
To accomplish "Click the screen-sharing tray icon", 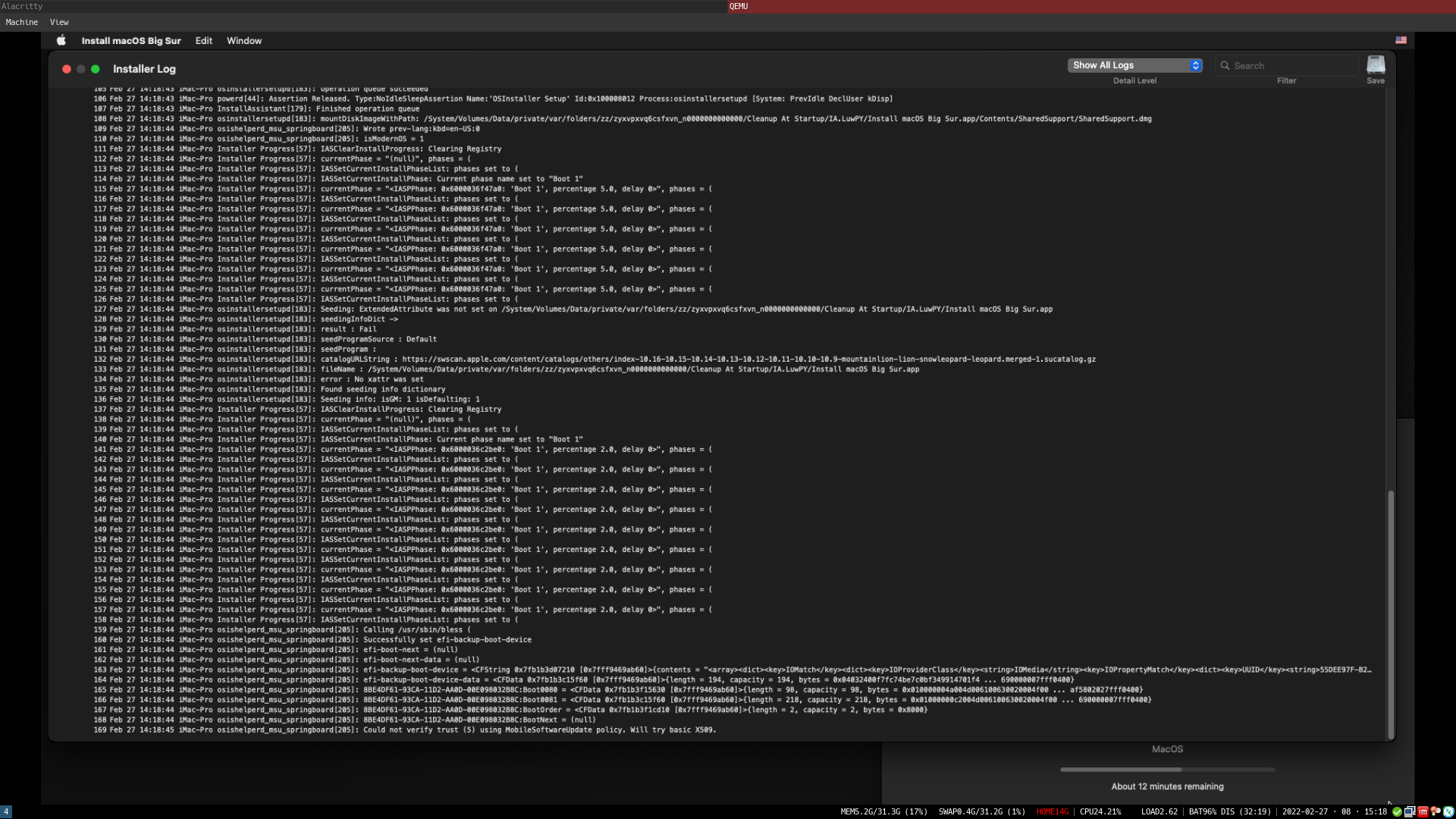I will (x=1409, y=811).
